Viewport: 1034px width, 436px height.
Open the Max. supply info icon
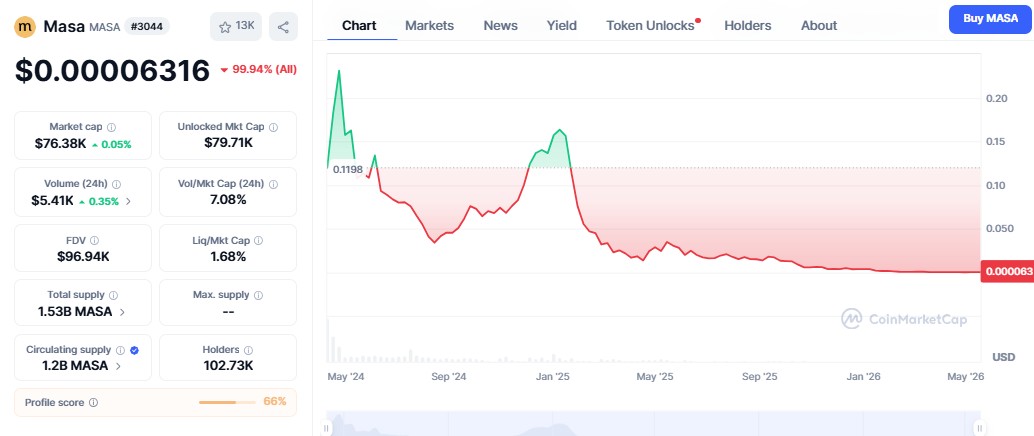coord(258,296)
